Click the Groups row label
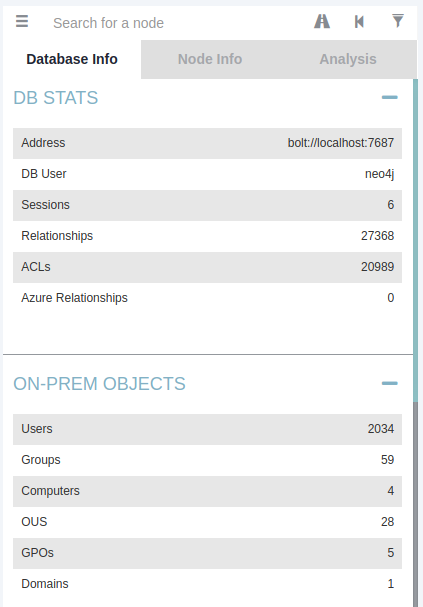The image size is (423, 607). (41, 460)
